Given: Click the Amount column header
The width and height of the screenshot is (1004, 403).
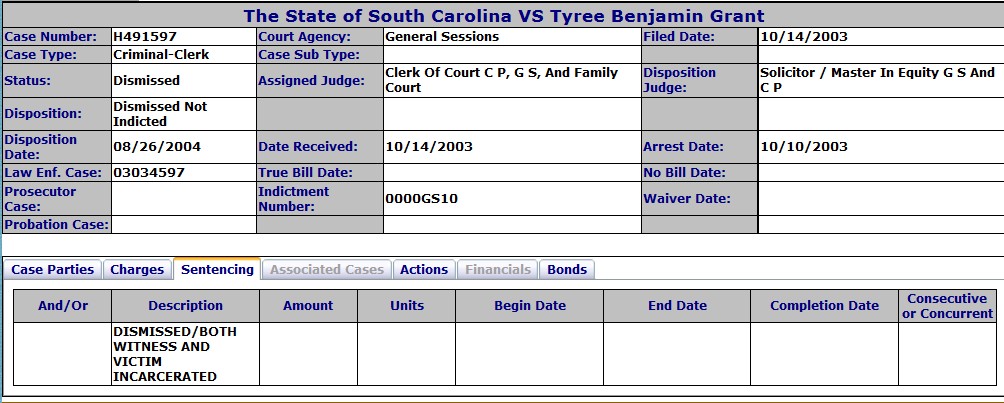Looking at the screenshot, I should [308, 305].
